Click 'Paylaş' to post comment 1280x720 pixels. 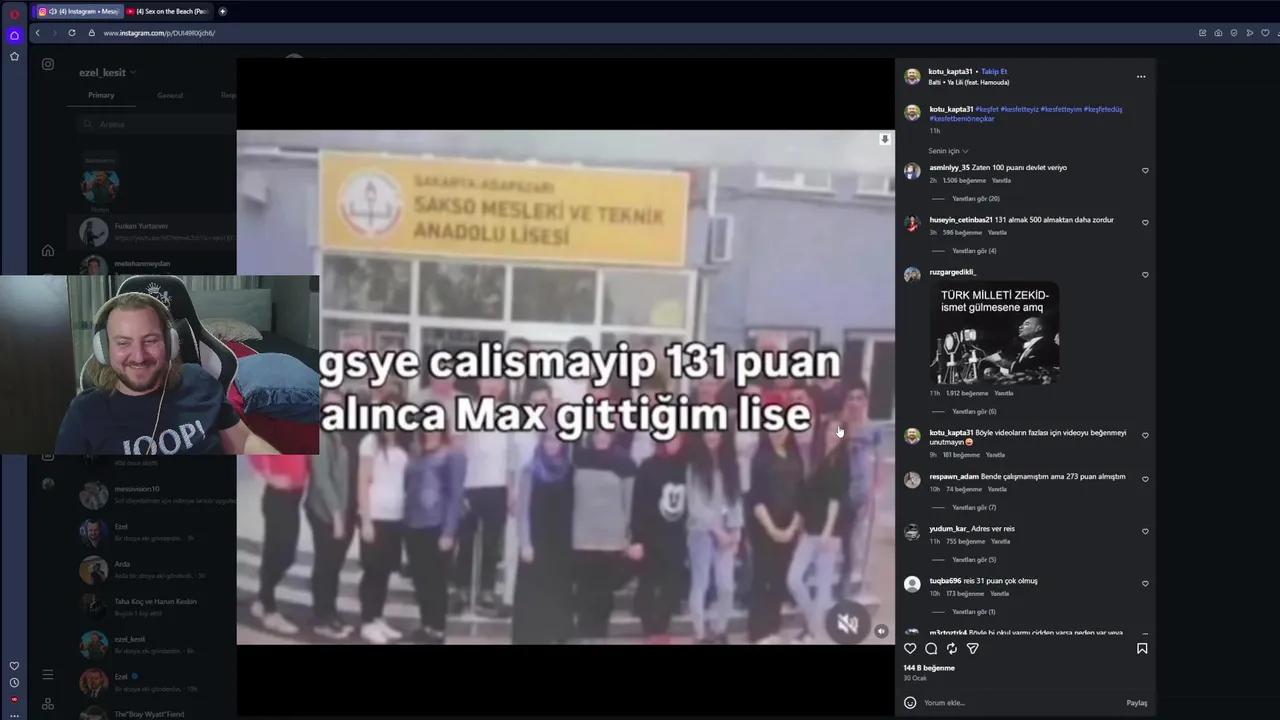[x=1137, y=703]
